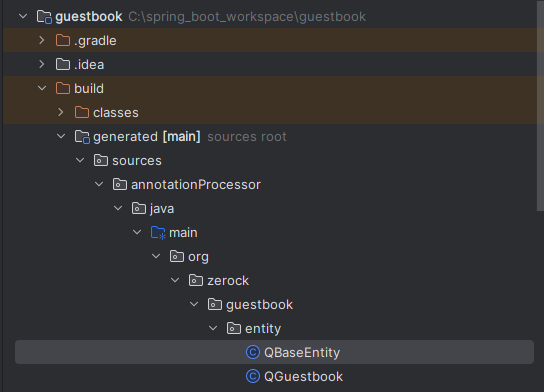Expand the .gradle folder

[42, 40]
